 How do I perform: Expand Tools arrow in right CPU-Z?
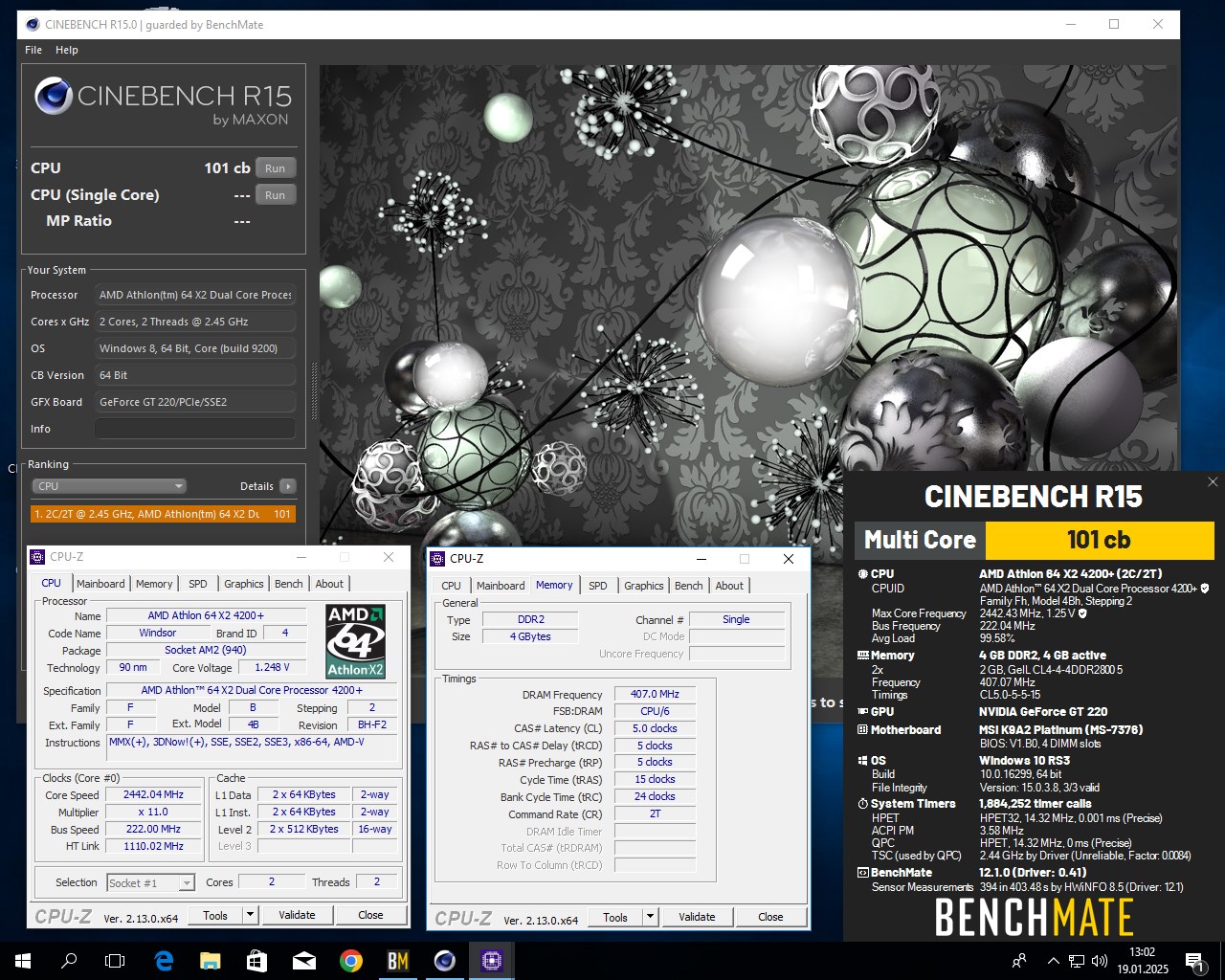(x=650, y=917)
